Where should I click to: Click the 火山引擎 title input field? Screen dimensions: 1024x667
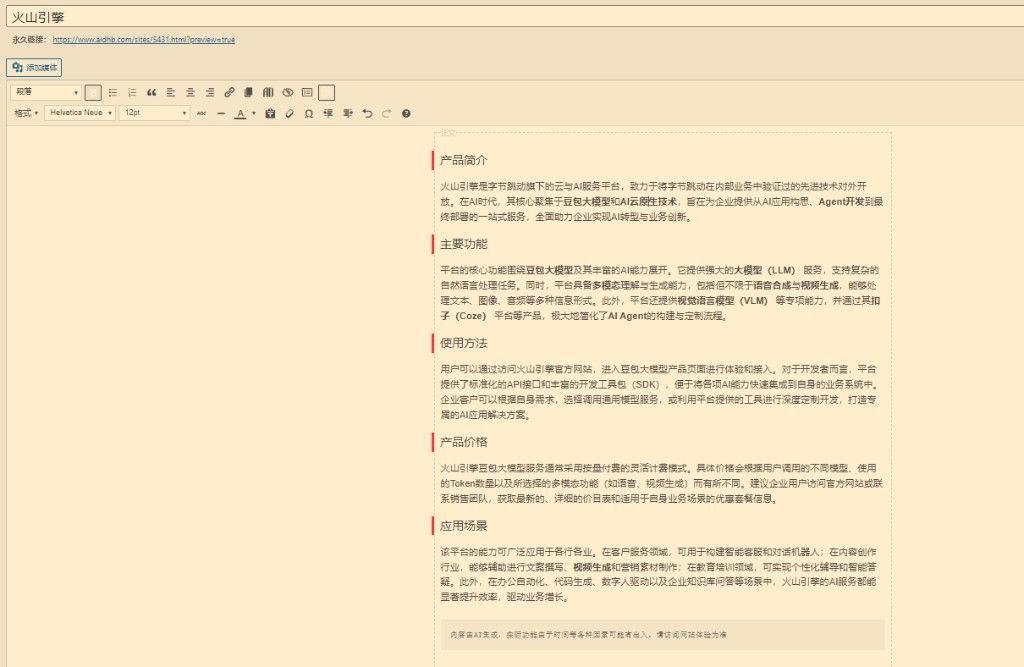pyautogui.click(x=500, y=14)
